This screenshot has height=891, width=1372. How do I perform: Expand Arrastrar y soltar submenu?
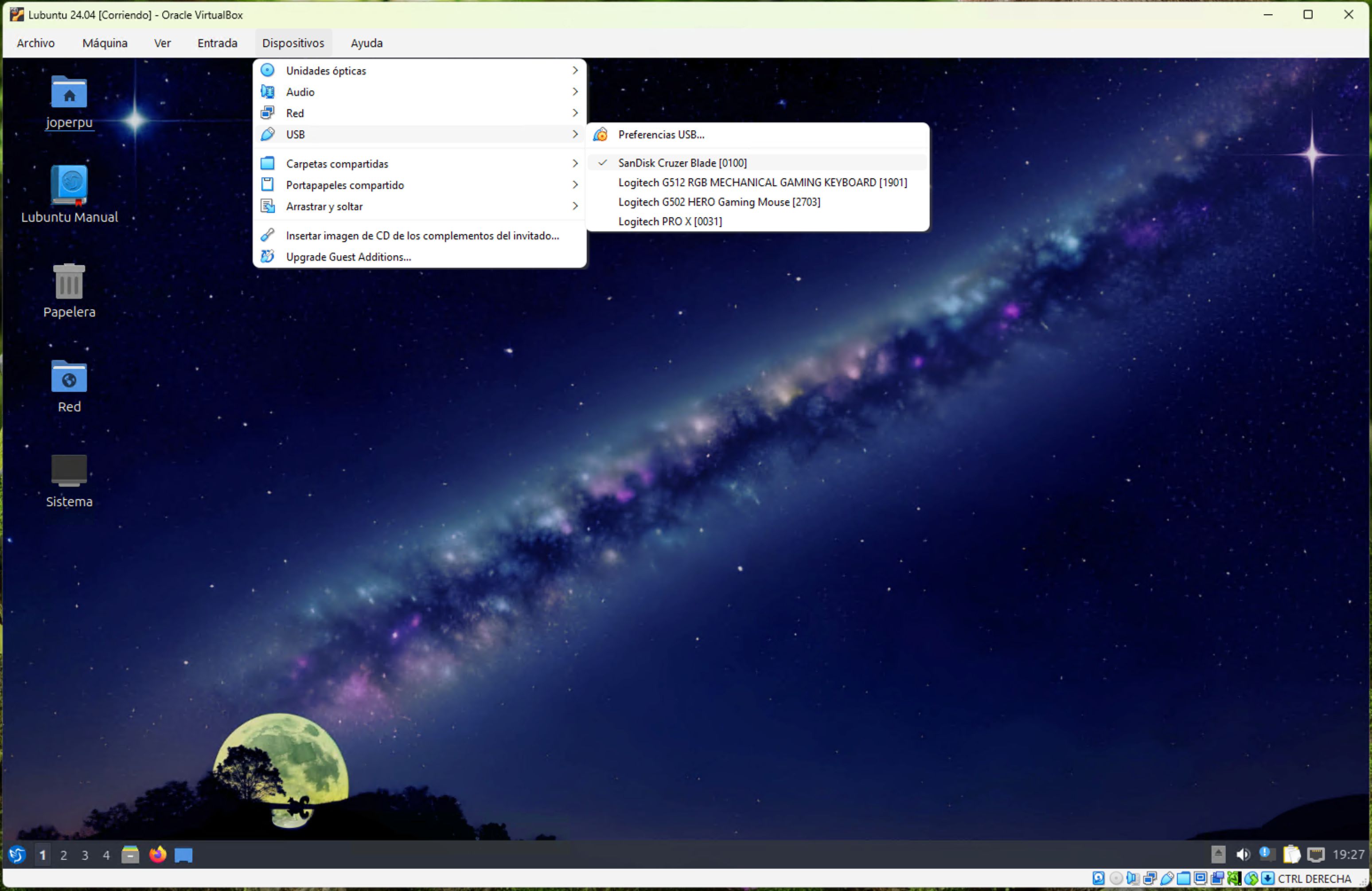[x=420, y=207]
